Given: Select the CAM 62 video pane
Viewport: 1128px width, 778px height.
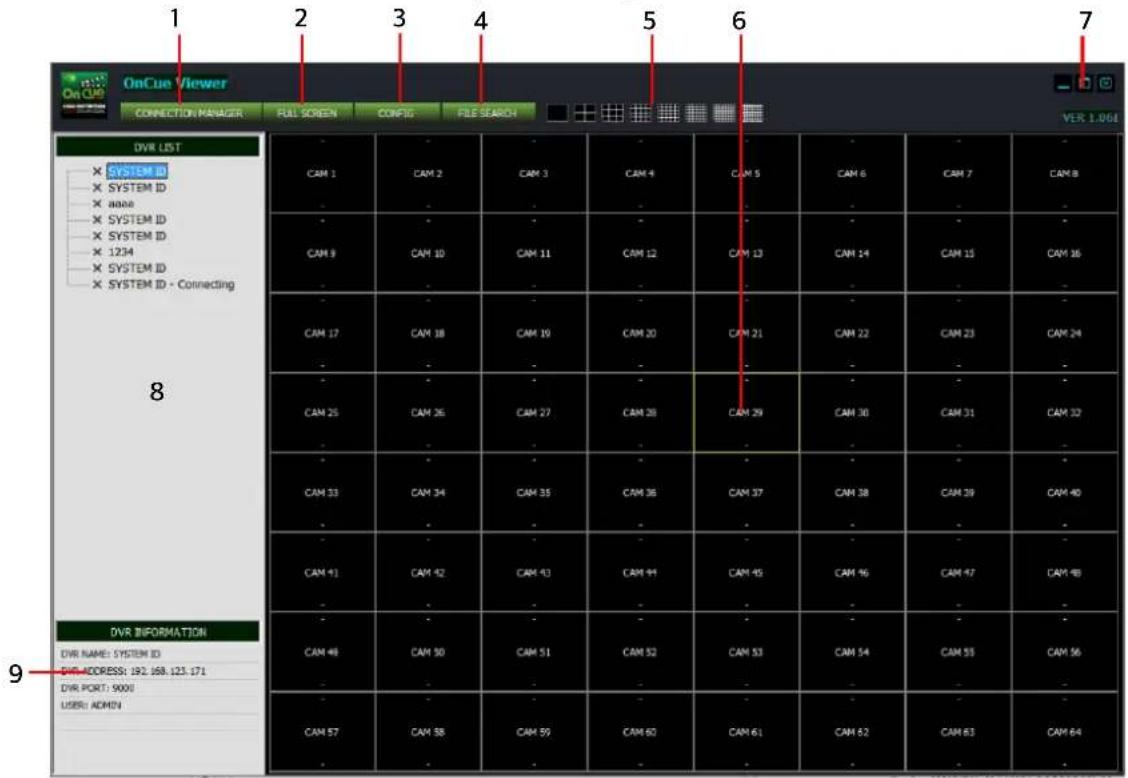Looking at the screenshot, I should click(x=852, y=732).
